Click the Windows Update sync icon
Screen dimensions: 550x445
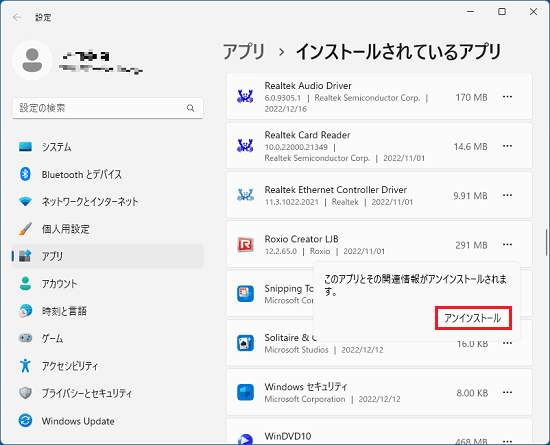pos(25,420)
